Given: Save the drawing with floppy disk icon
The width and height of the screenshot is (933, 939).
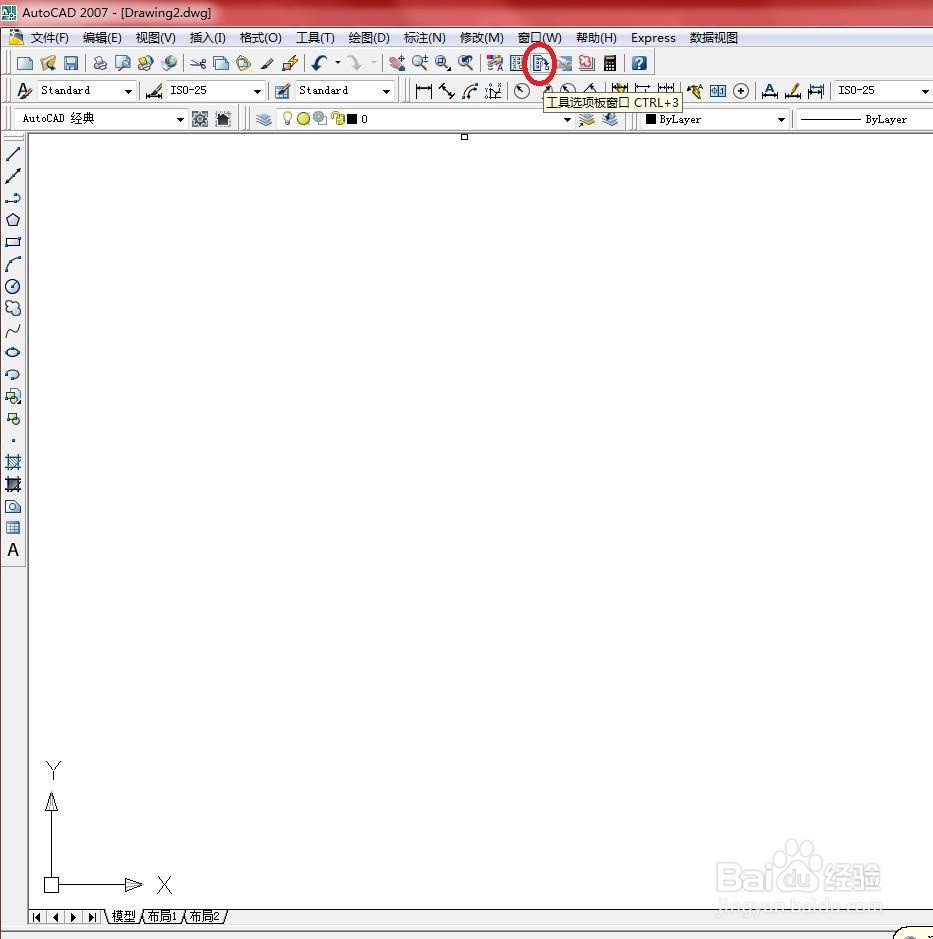Looking at the screenshot, I should click(x=71, y=63).
